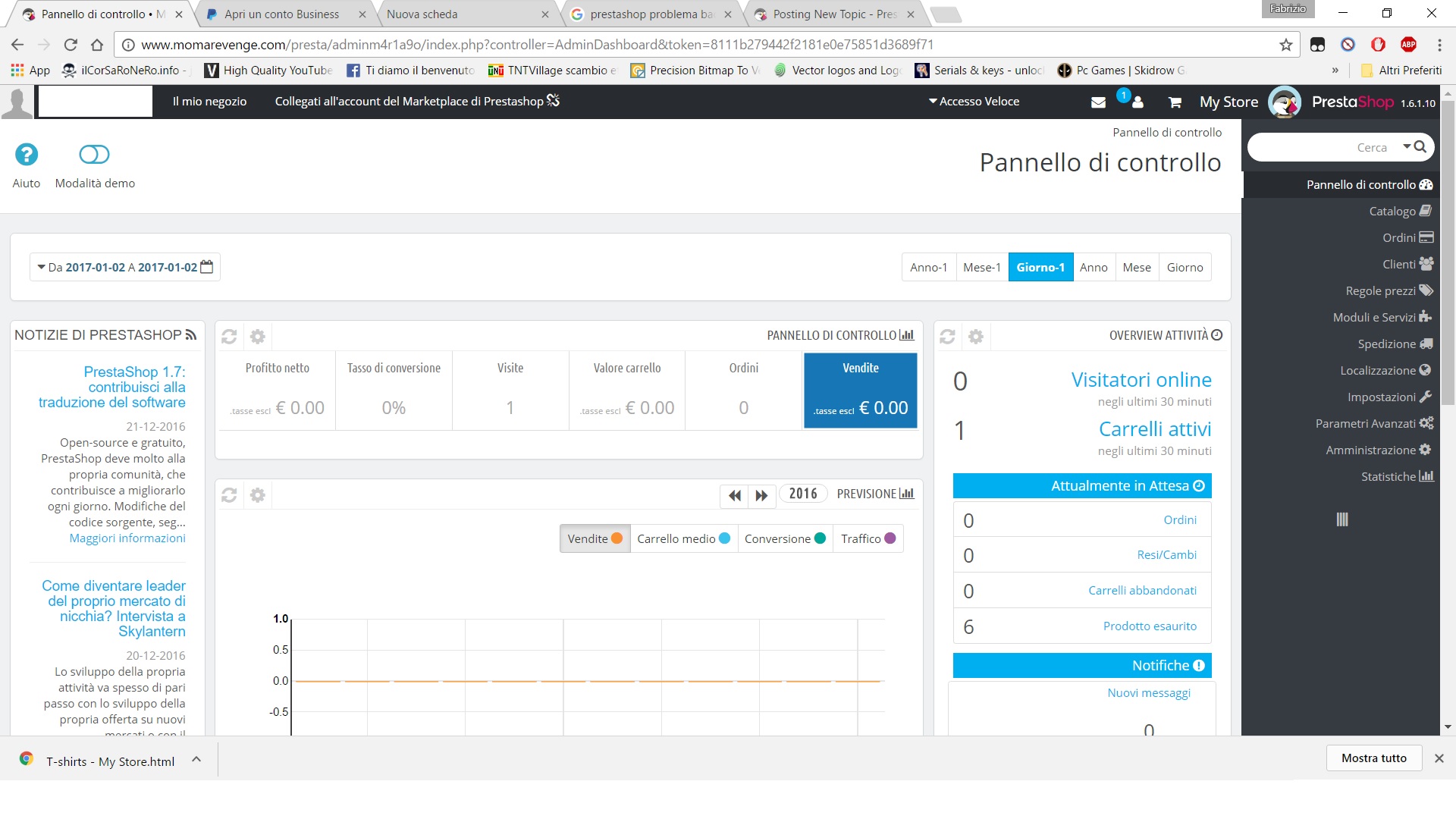
Task: Toggle the Traffico chart series
Action: point(868,538)
